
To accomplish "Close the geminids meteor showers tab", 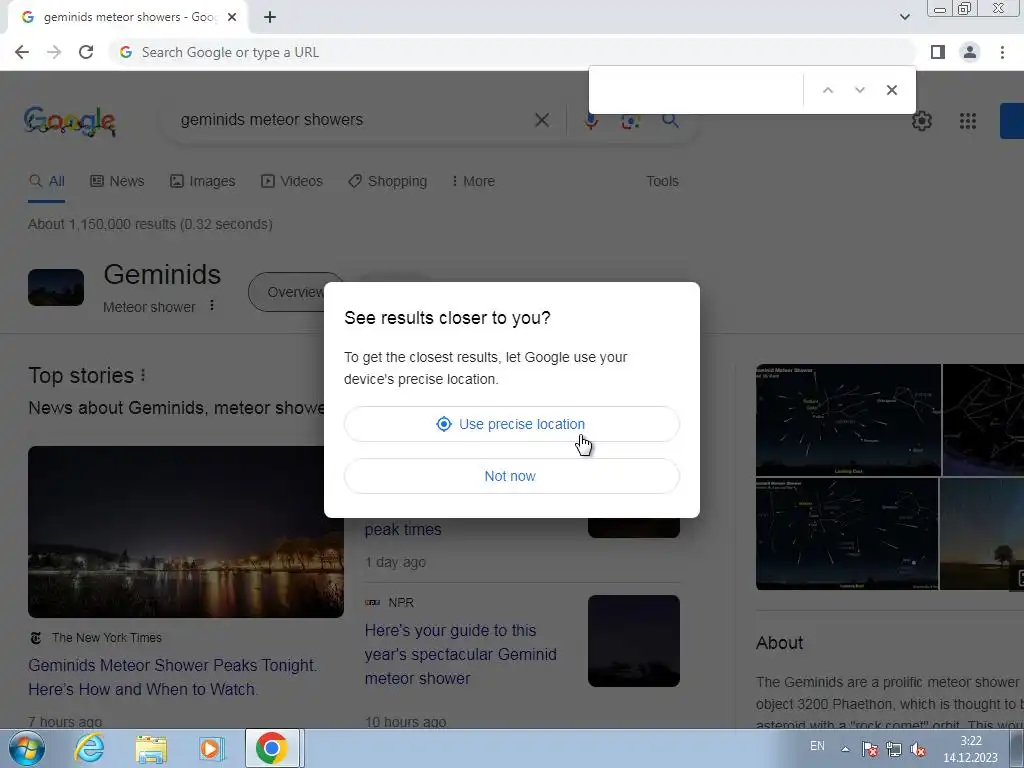I will [232, 17].
